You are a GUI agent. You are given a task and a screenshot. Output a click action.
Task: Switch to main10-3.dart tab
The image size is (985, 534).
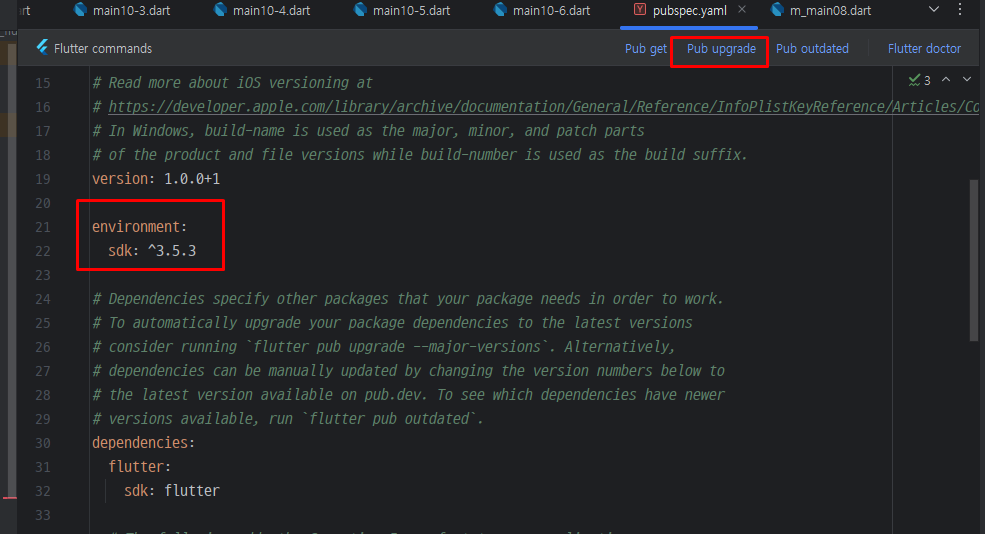pos(122,11)
